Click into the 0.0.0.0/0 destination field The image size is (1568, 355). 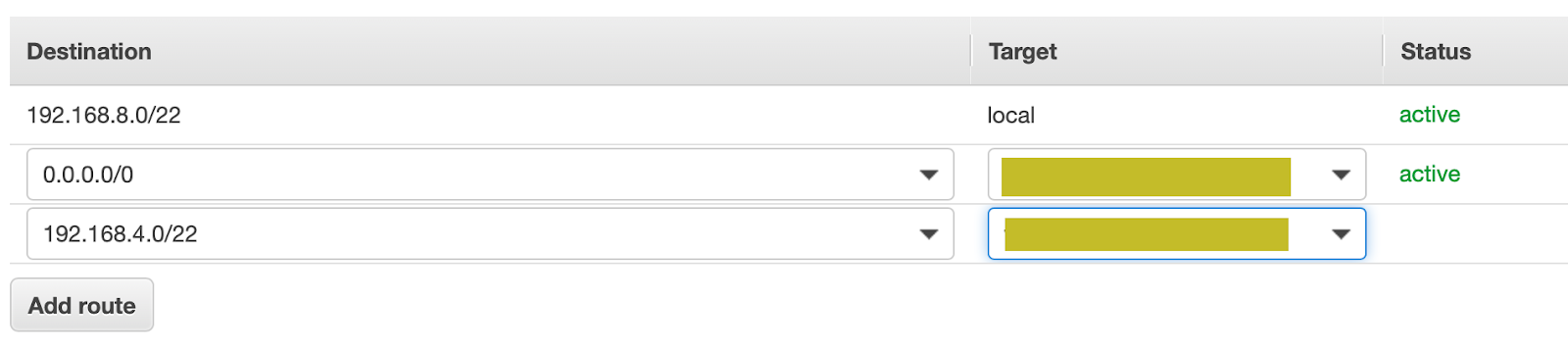(x=490, y=175)
